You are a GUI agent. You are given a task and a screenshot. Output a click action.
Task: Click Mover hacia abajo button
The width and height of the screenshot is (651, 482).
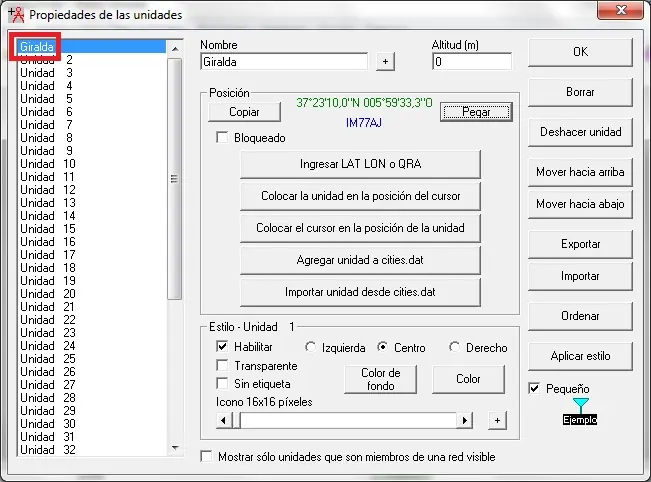[580, 204]
